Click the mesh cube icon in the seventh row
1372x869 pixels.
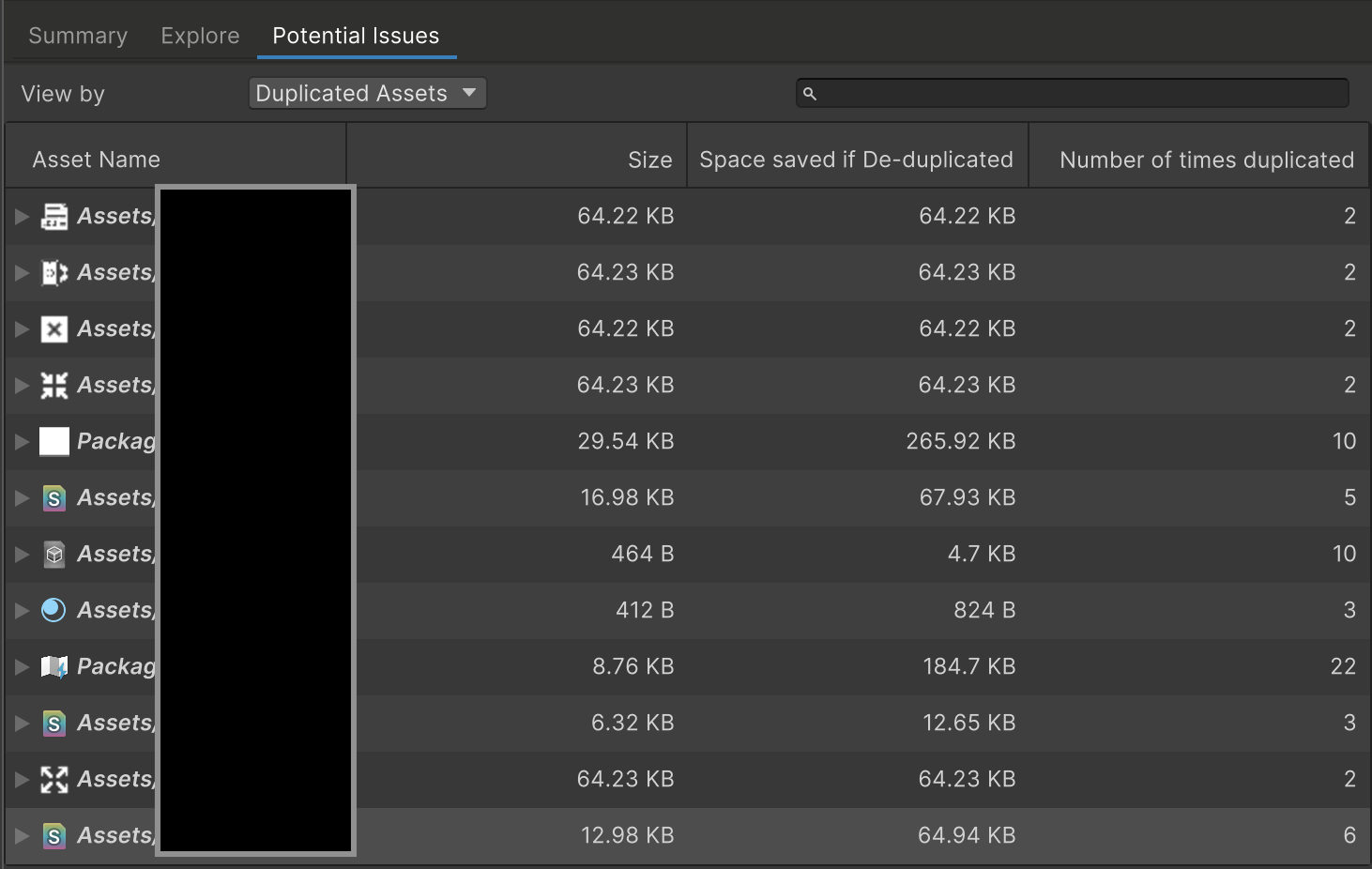53,554
